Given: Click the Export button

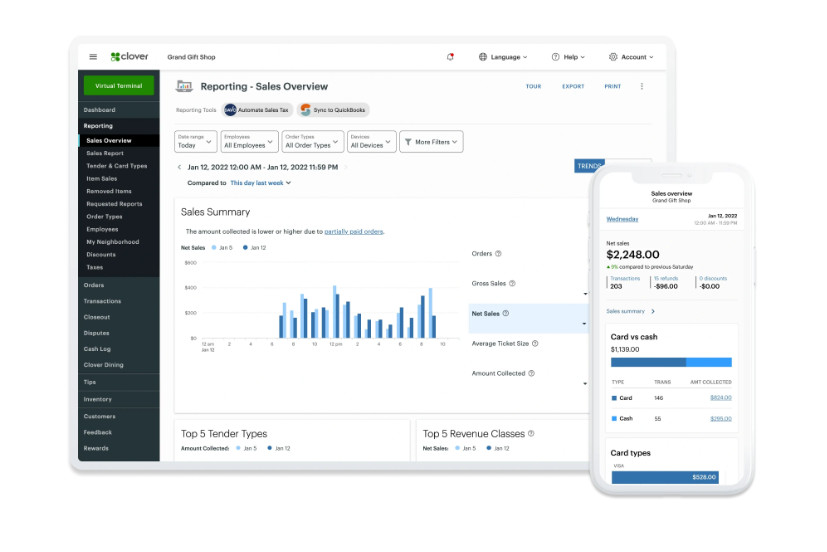Looking at the screenshot, I should (572, 87).
